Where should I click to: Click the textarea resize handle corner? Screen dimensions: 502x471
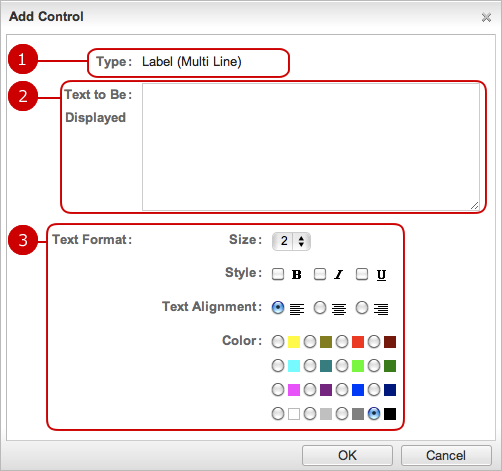pyautogui.click(x=475, y=206)
